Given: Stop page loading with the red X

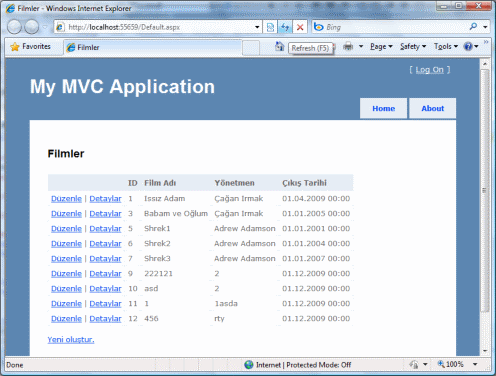Looking at the screenshot, I should point(300,27).
